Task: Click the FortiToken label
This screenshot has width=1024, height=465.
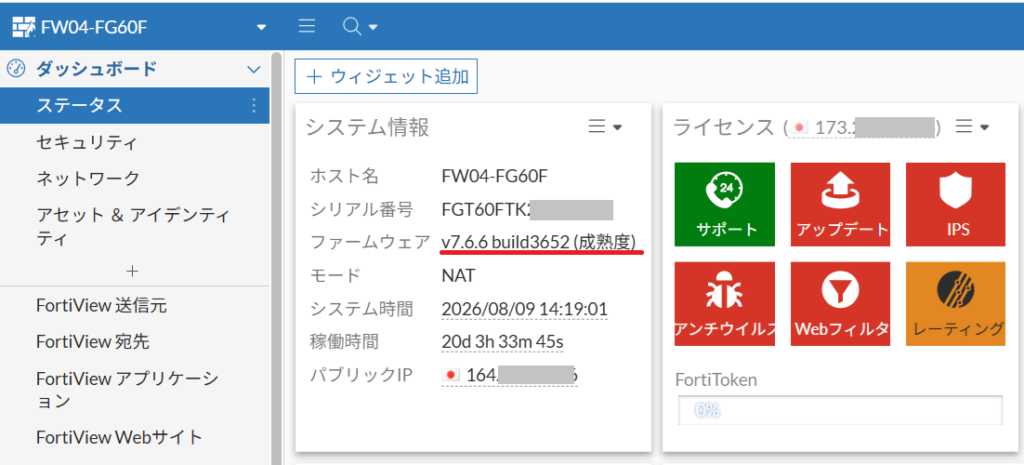Action: (x=716, y=379)
